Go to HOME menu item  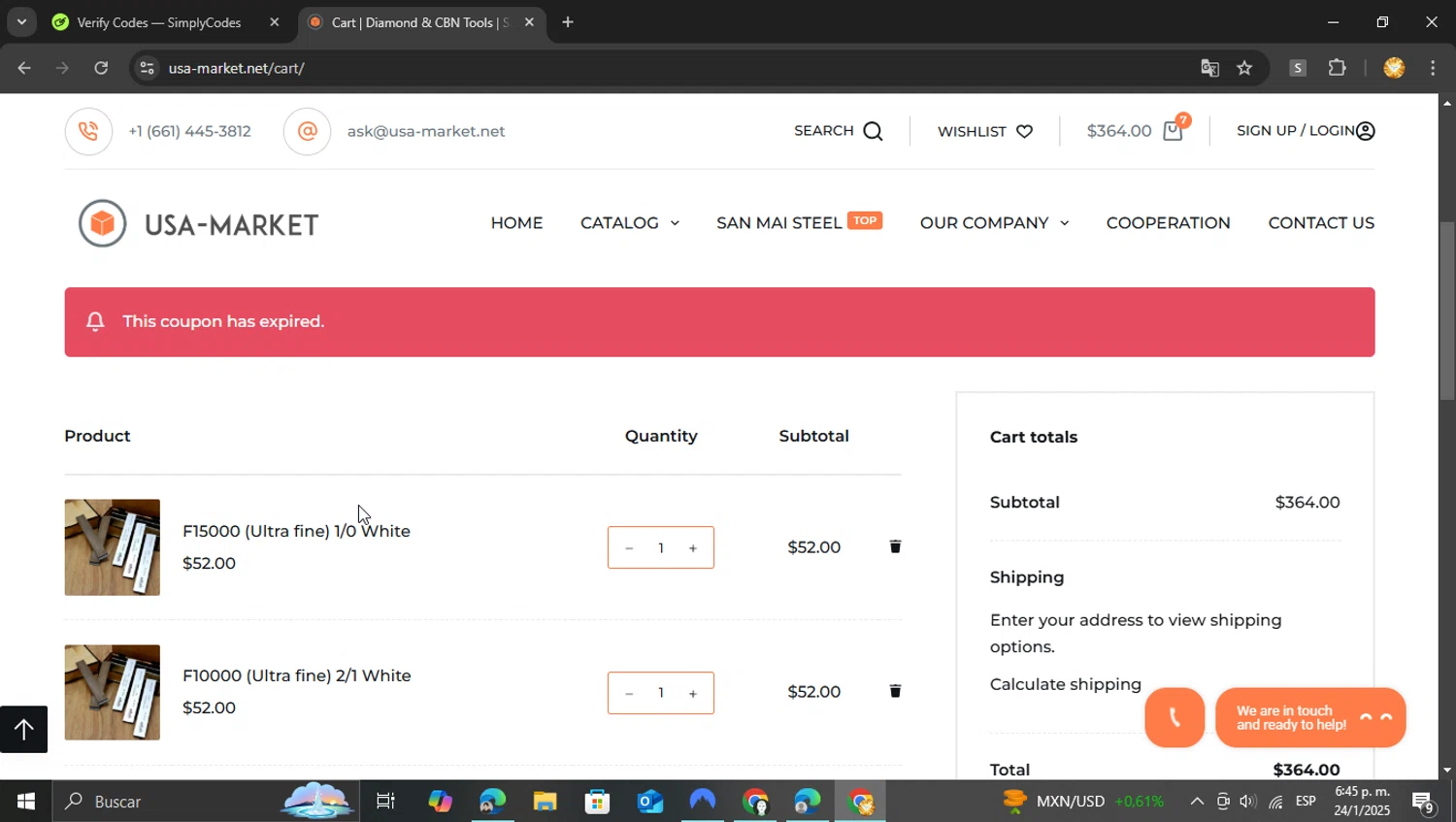[516, 223]
